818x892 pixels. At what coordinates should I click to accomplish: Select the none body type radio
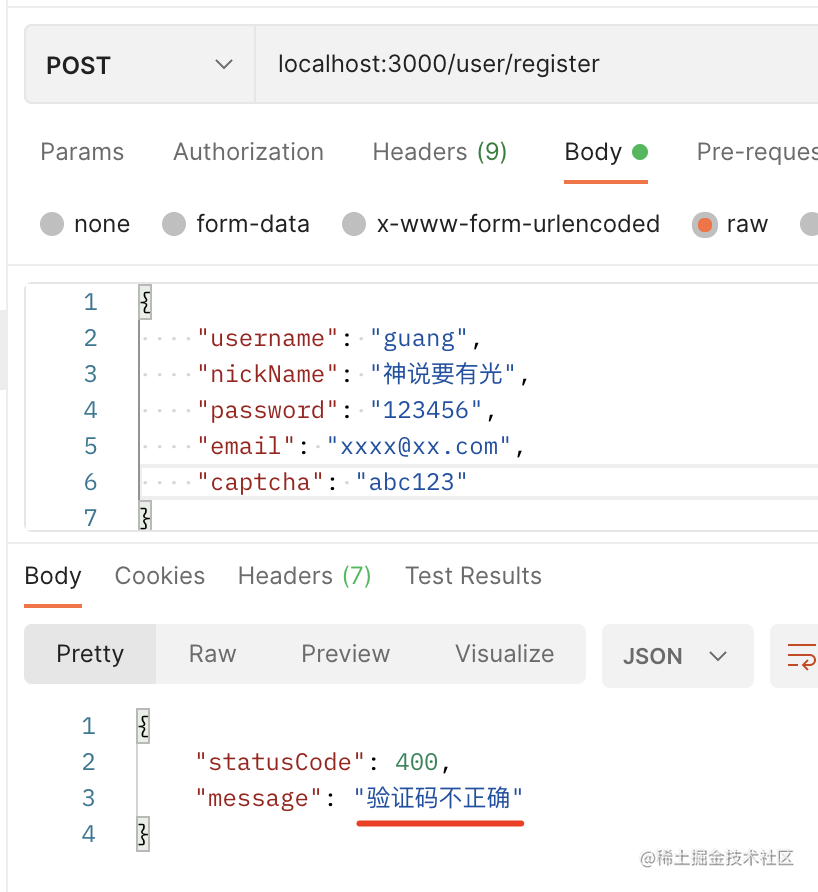[52, 224]
